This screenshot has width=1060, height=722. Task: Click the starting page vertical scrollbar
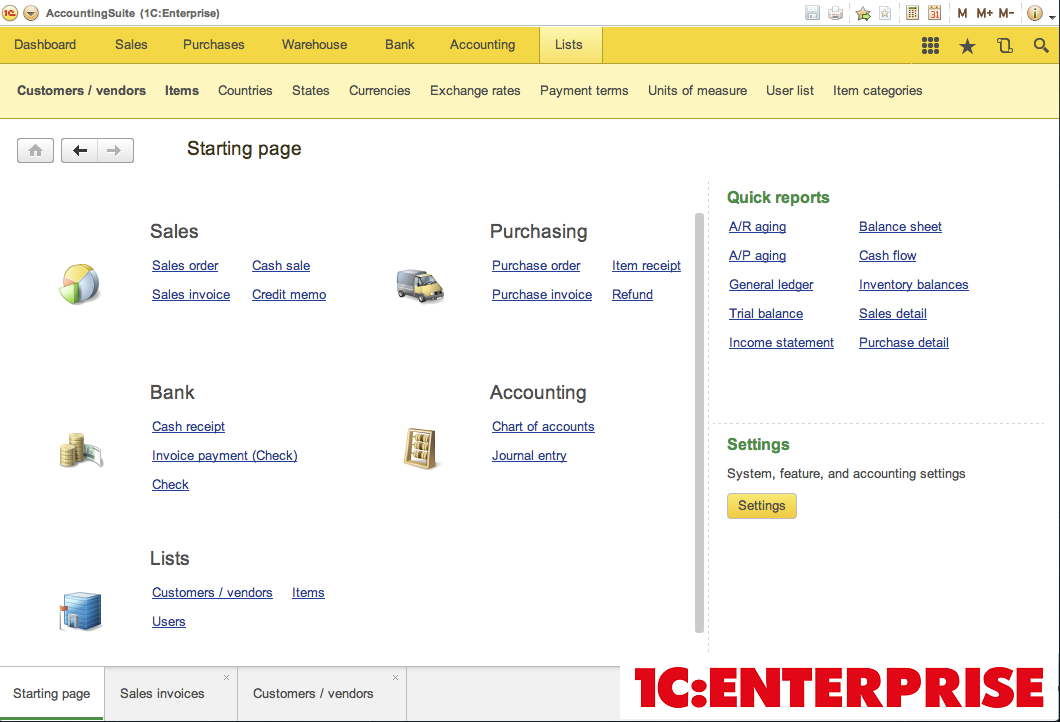click(699, 423)
